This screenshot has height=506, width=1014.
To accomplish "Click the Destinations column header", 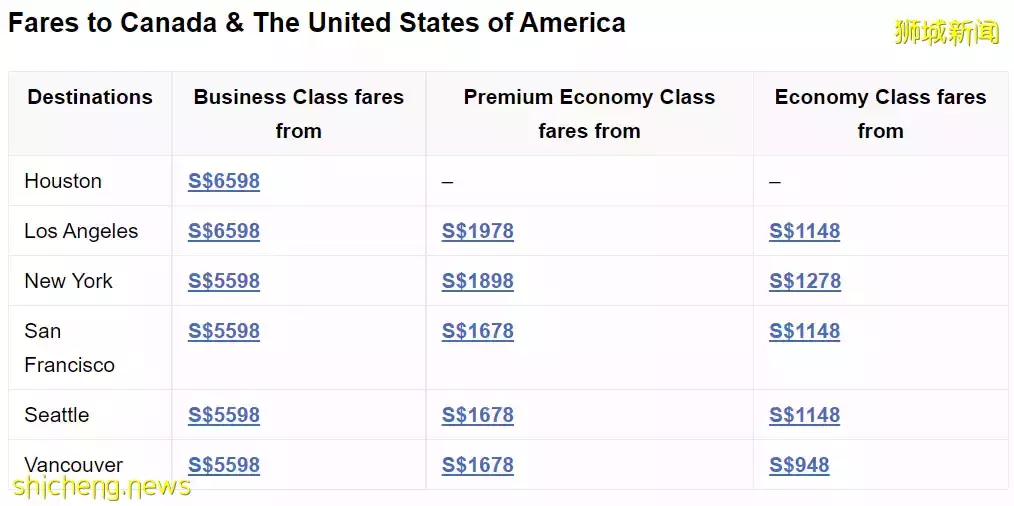I will pos(90,97).
